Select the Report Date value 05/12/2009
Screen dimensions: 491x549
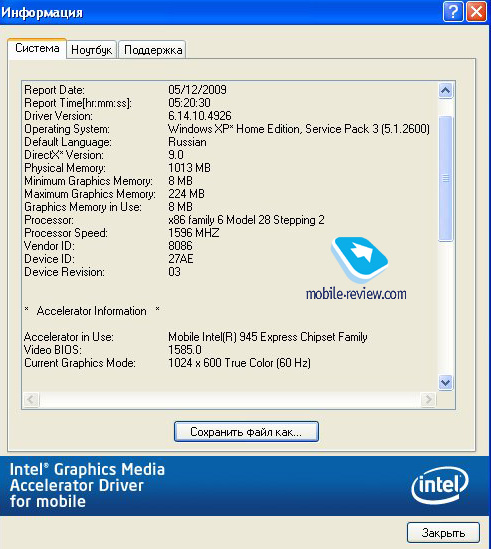pyautogui.click(x=197, y=90)
